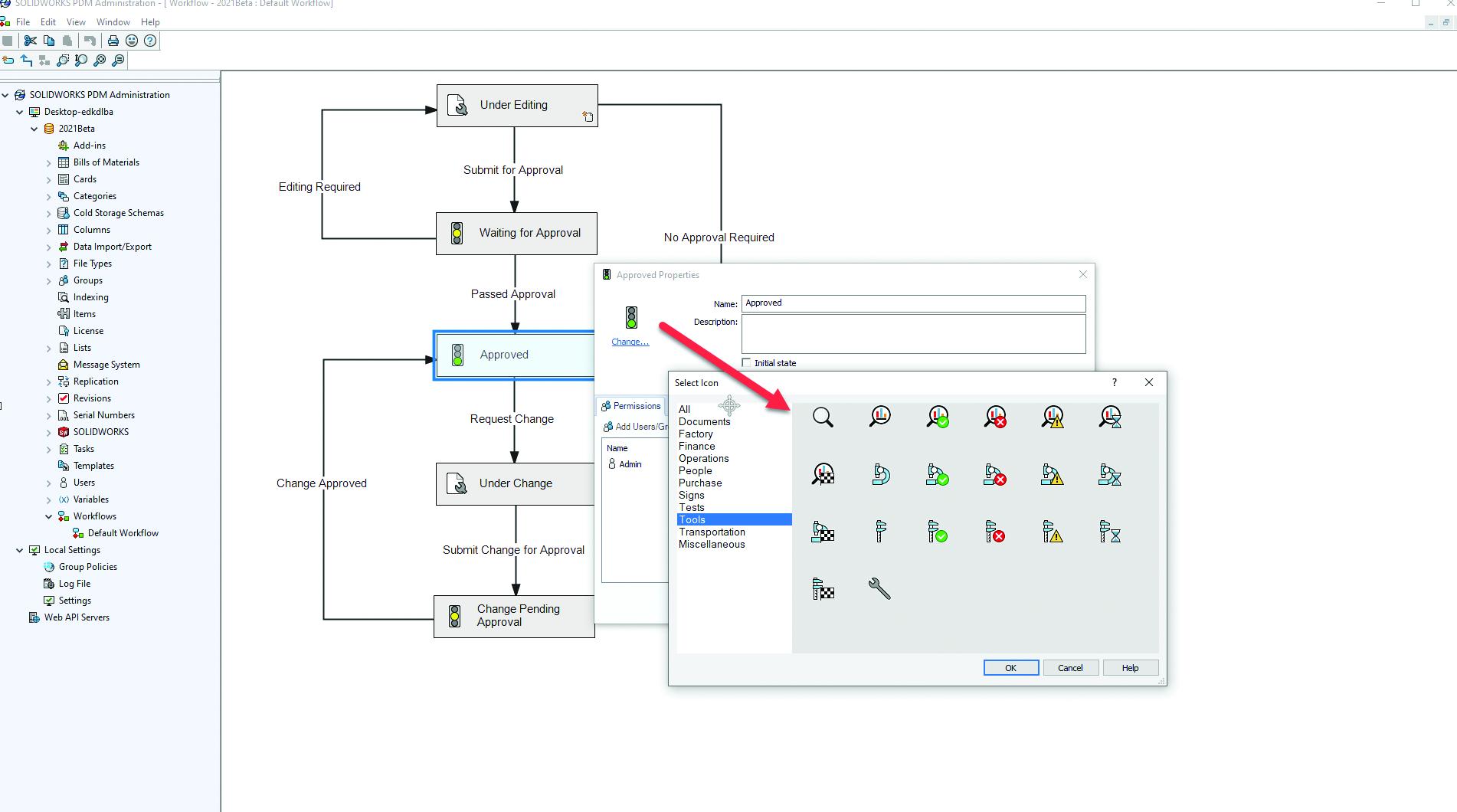Screen dimensions: 1457x812
Task: Expand the Bills of Materials node
Action: [x=49, y=162]
